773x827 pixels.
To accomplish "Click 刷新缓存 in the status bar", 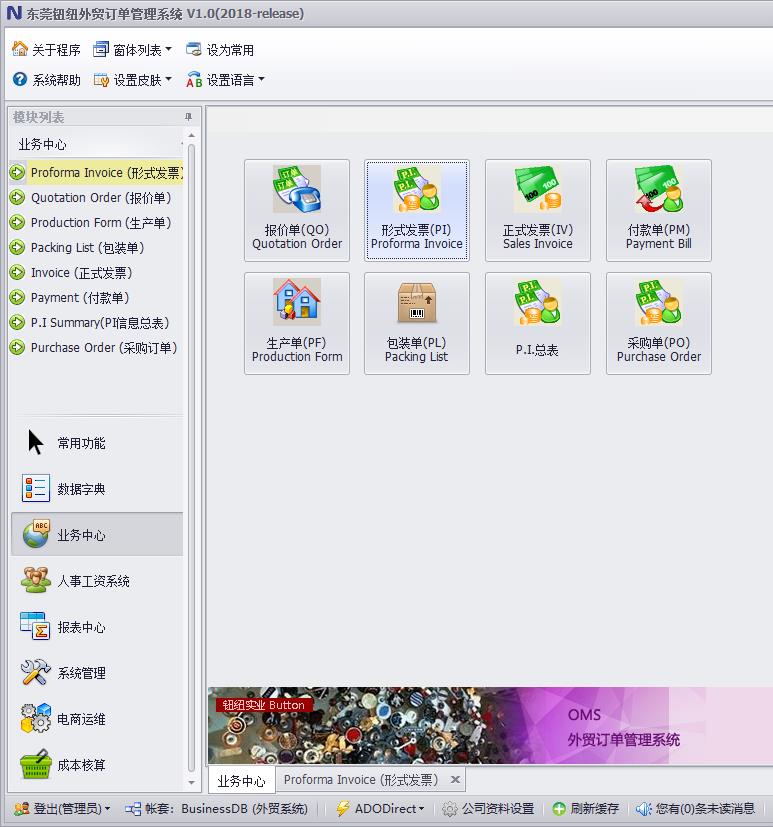I will [x=586, y=808].
